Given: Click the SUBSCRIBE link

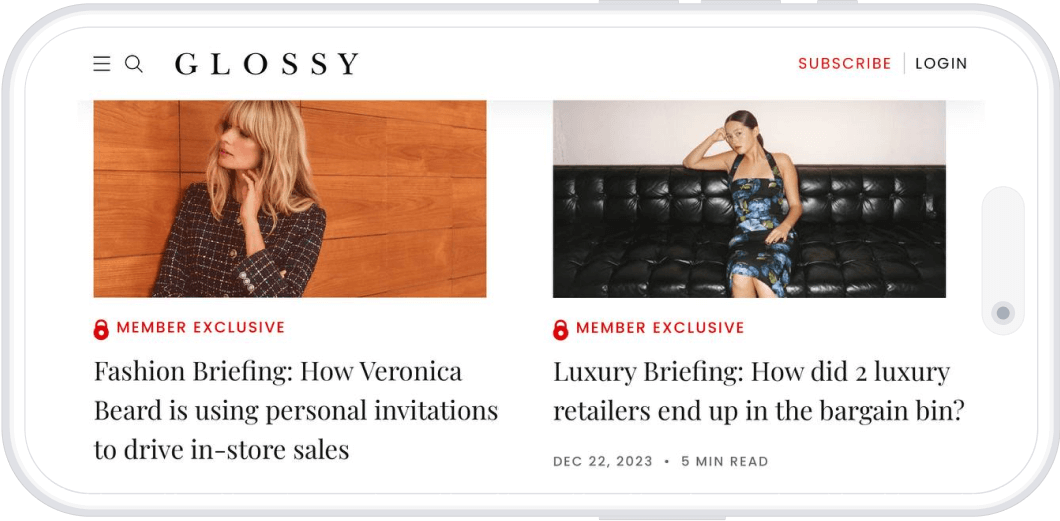Looking at the screenshot, I should [844, 64].
